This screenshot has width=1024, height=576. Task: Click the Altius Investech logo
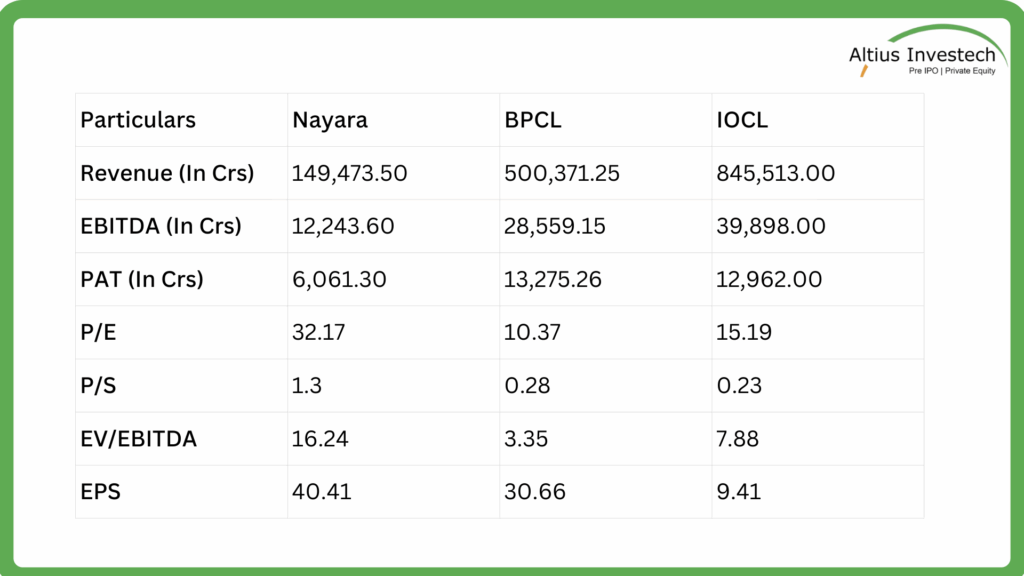pyautogui.click(x=921, y=54)
